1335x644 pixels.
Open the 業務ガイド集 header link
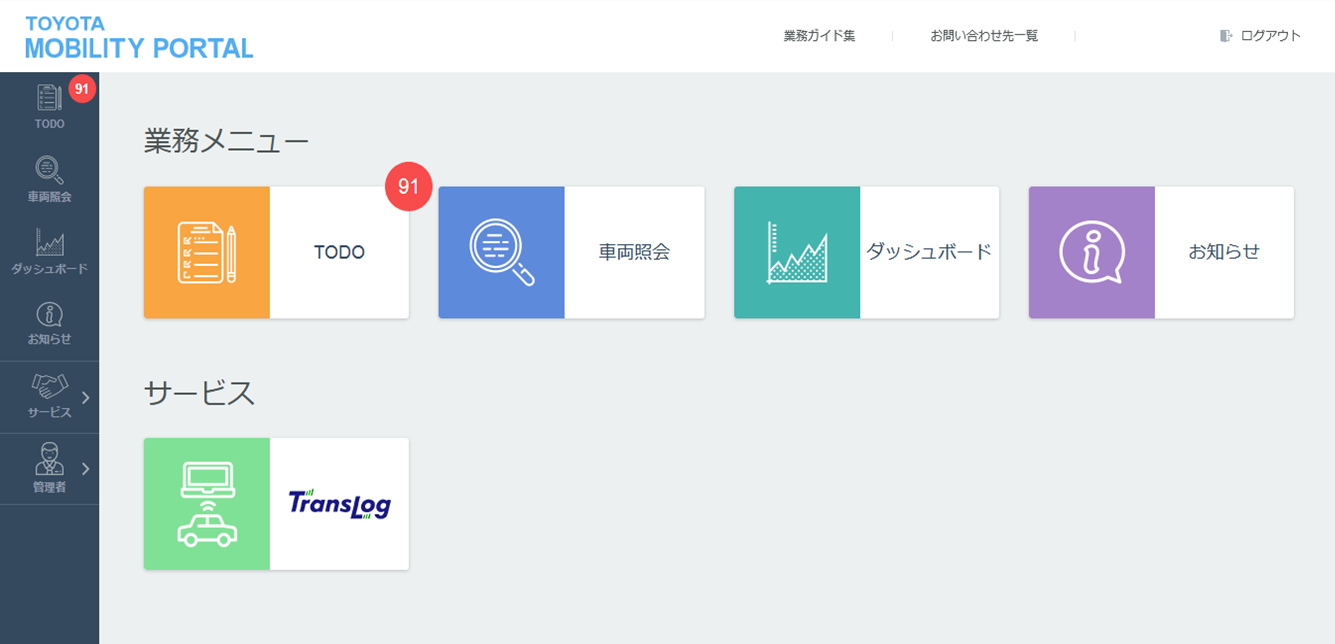(x=819, y=36)
